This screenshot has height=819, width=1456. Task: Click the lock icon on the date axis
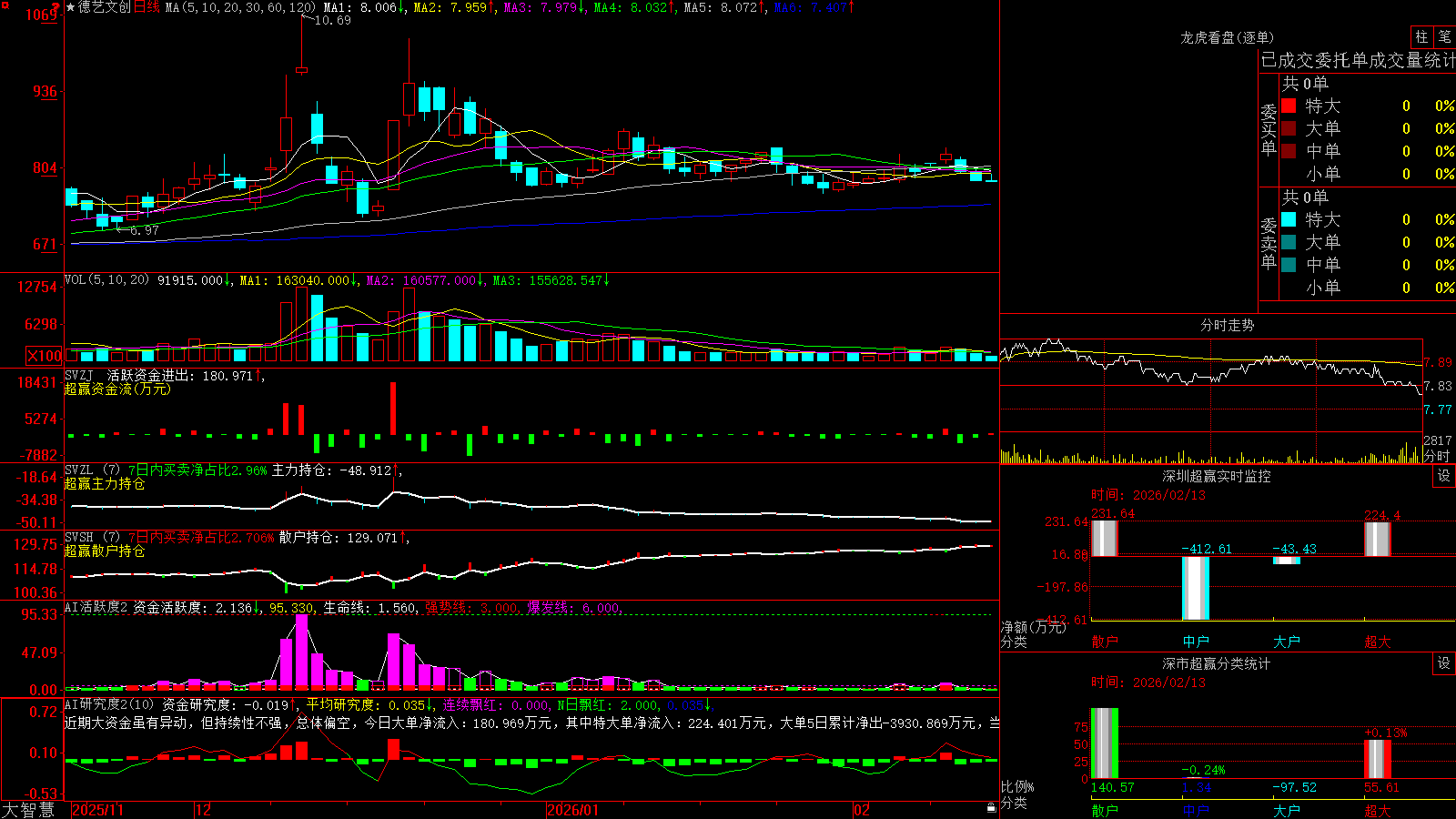992,808
